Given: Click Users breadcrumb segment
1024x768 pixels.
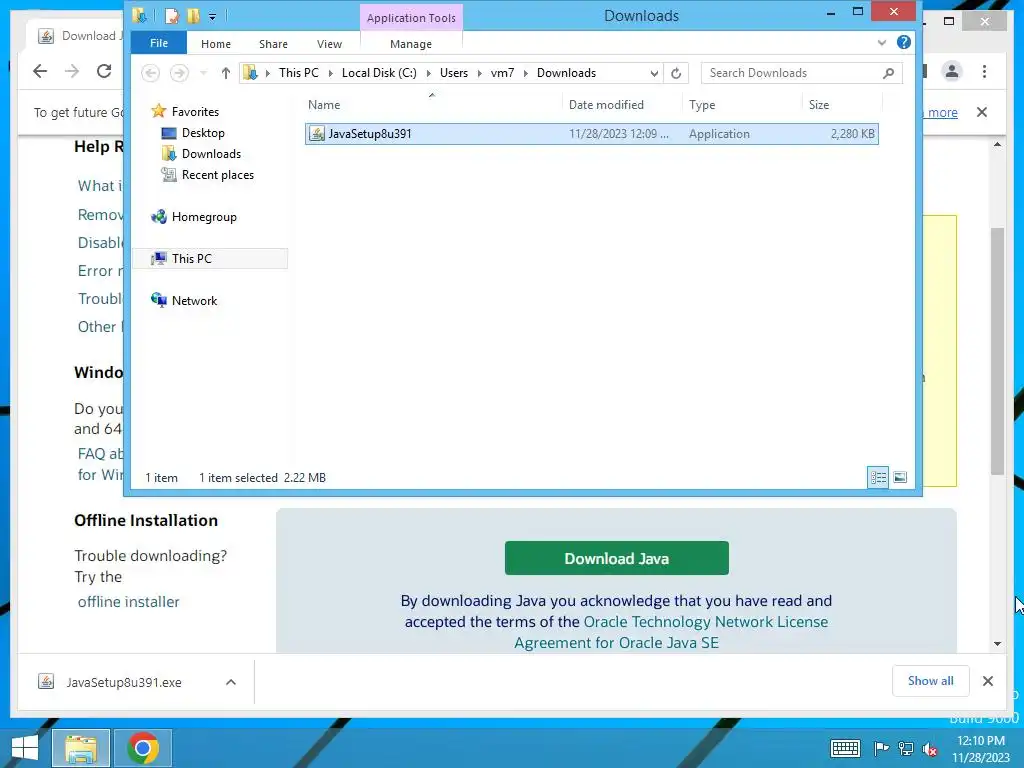Looking at the screenshot, I should tap(454, 73).
